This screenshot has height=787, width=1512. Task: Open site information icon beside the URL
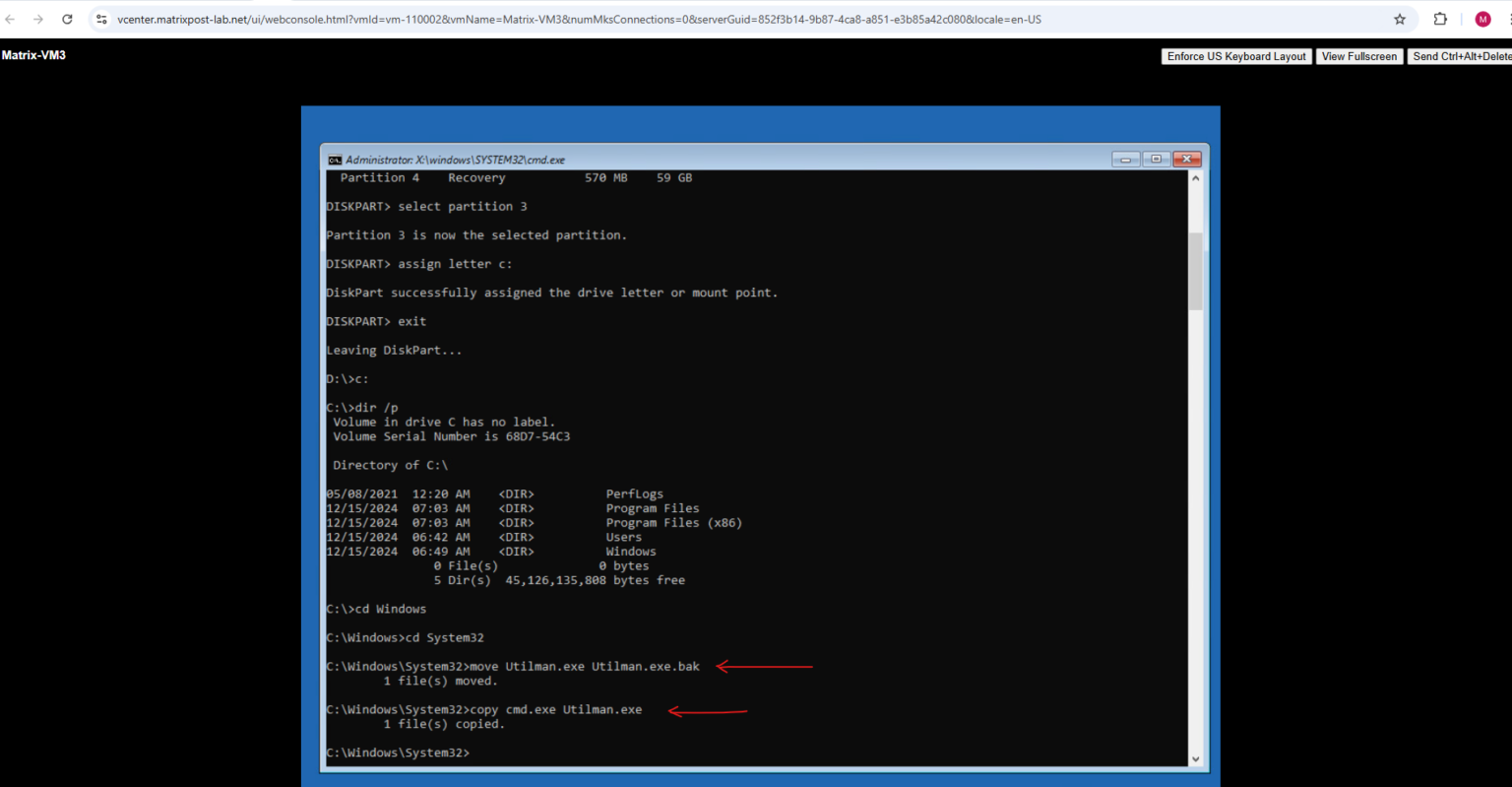pyautogui.click(x=102, y=19)
